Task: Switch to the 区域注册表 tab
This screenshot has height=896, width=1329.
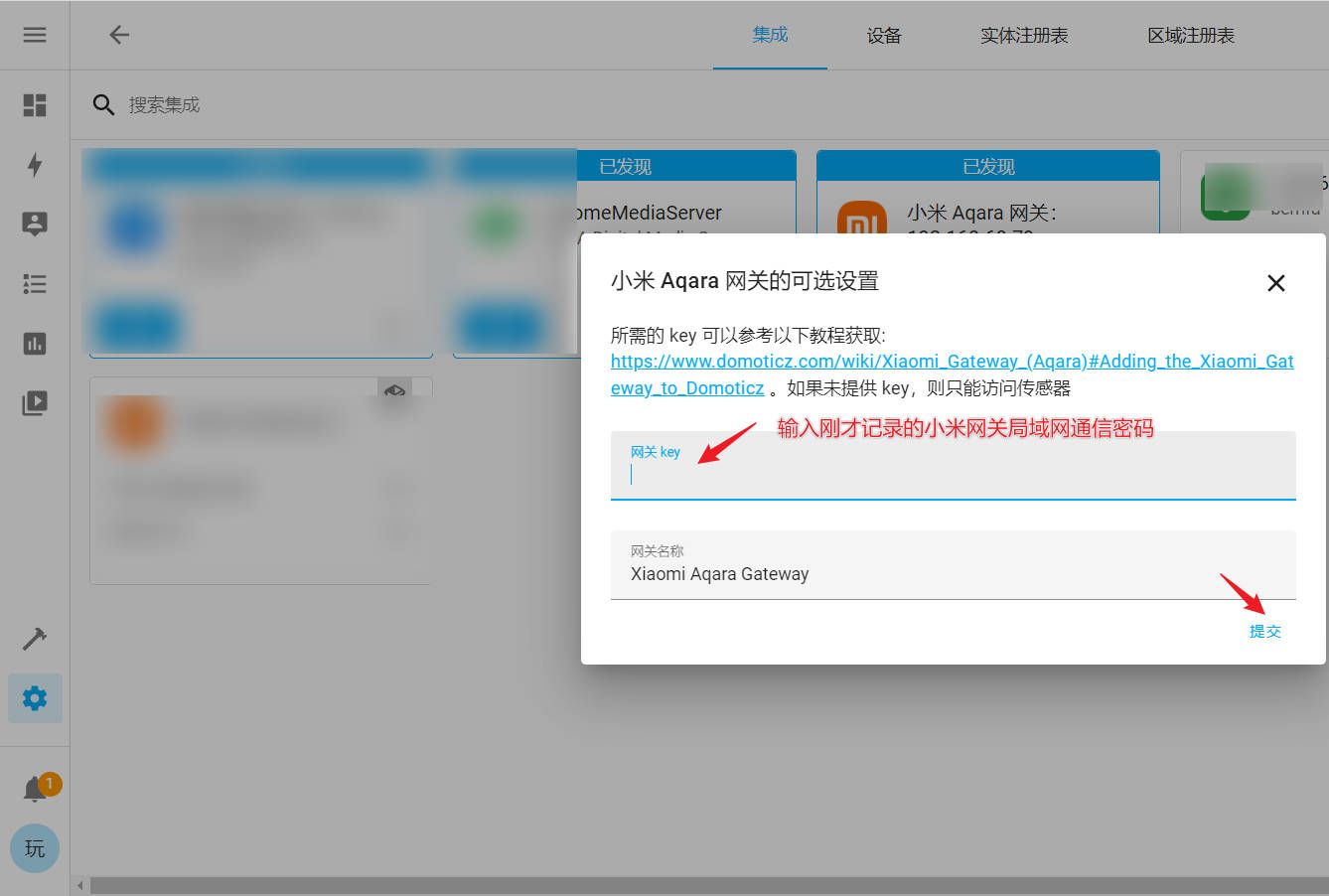Action: (1191, 36)
